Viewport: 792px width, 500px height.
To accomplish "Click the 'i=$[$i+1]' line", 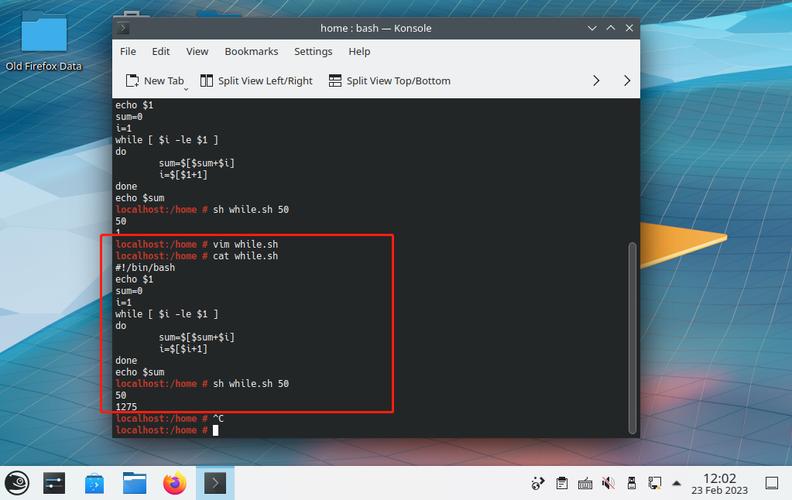I will (x=183, y=349).
